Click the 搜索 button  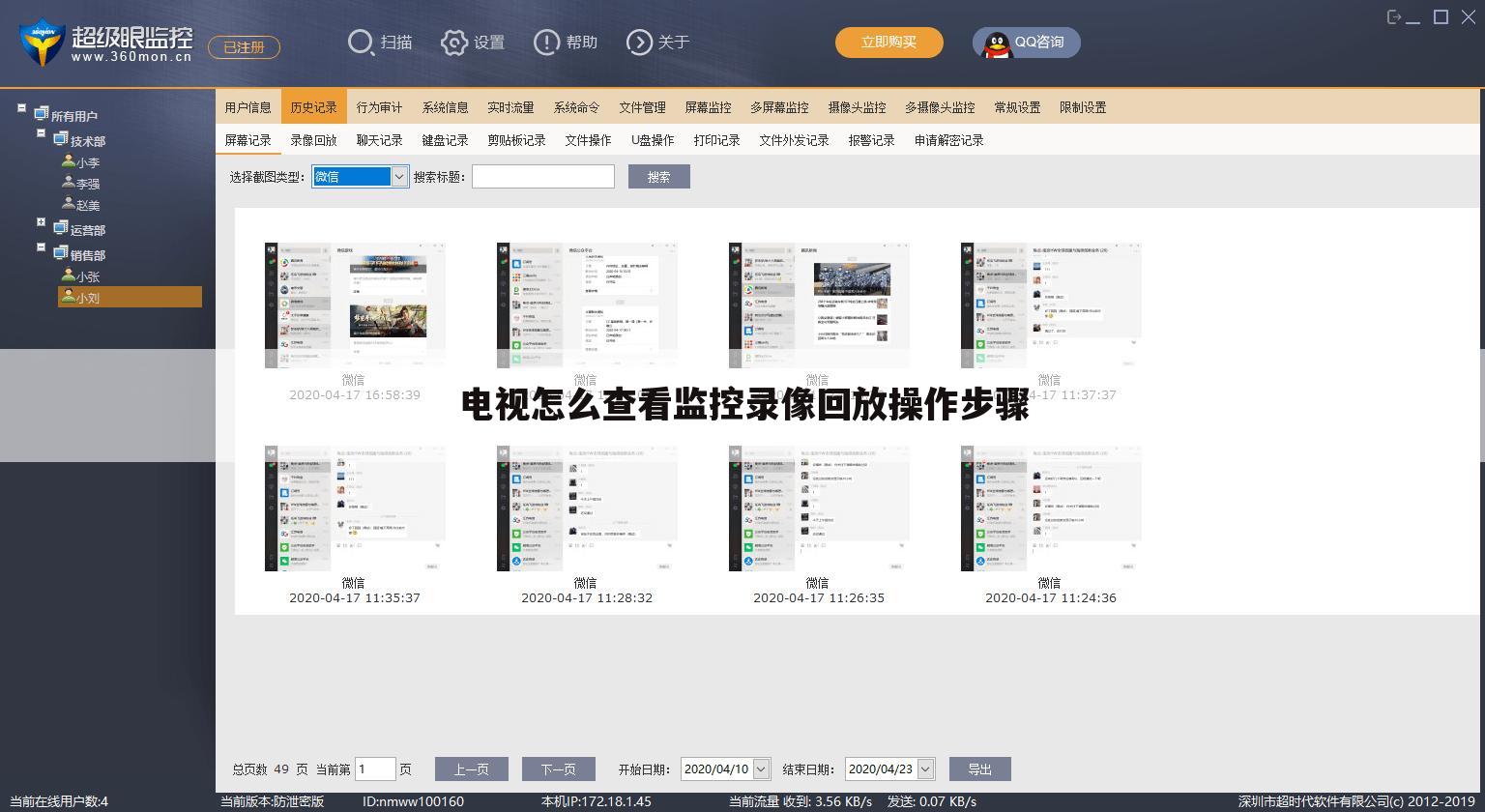659,177
